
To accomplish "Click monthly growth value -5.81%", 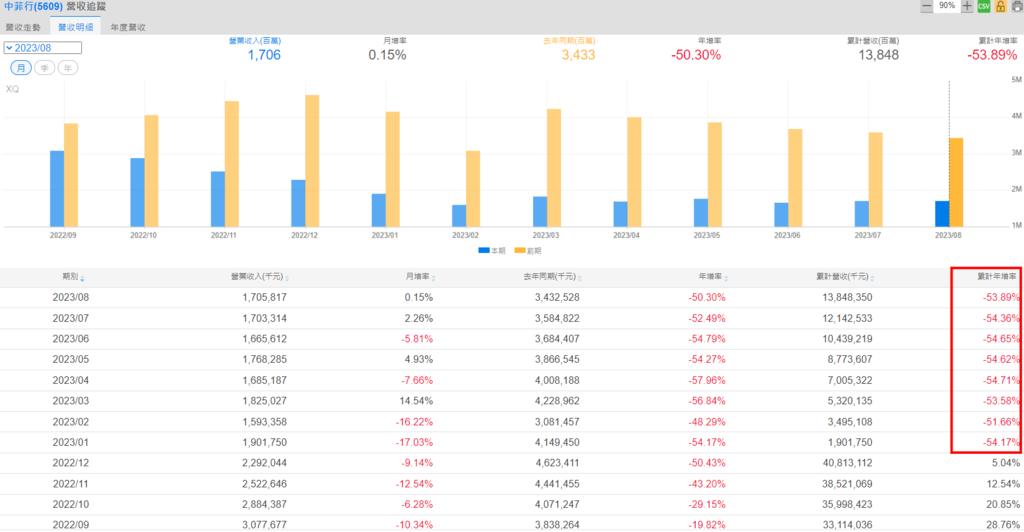I will pyautogui.click(x=416, y=339).
